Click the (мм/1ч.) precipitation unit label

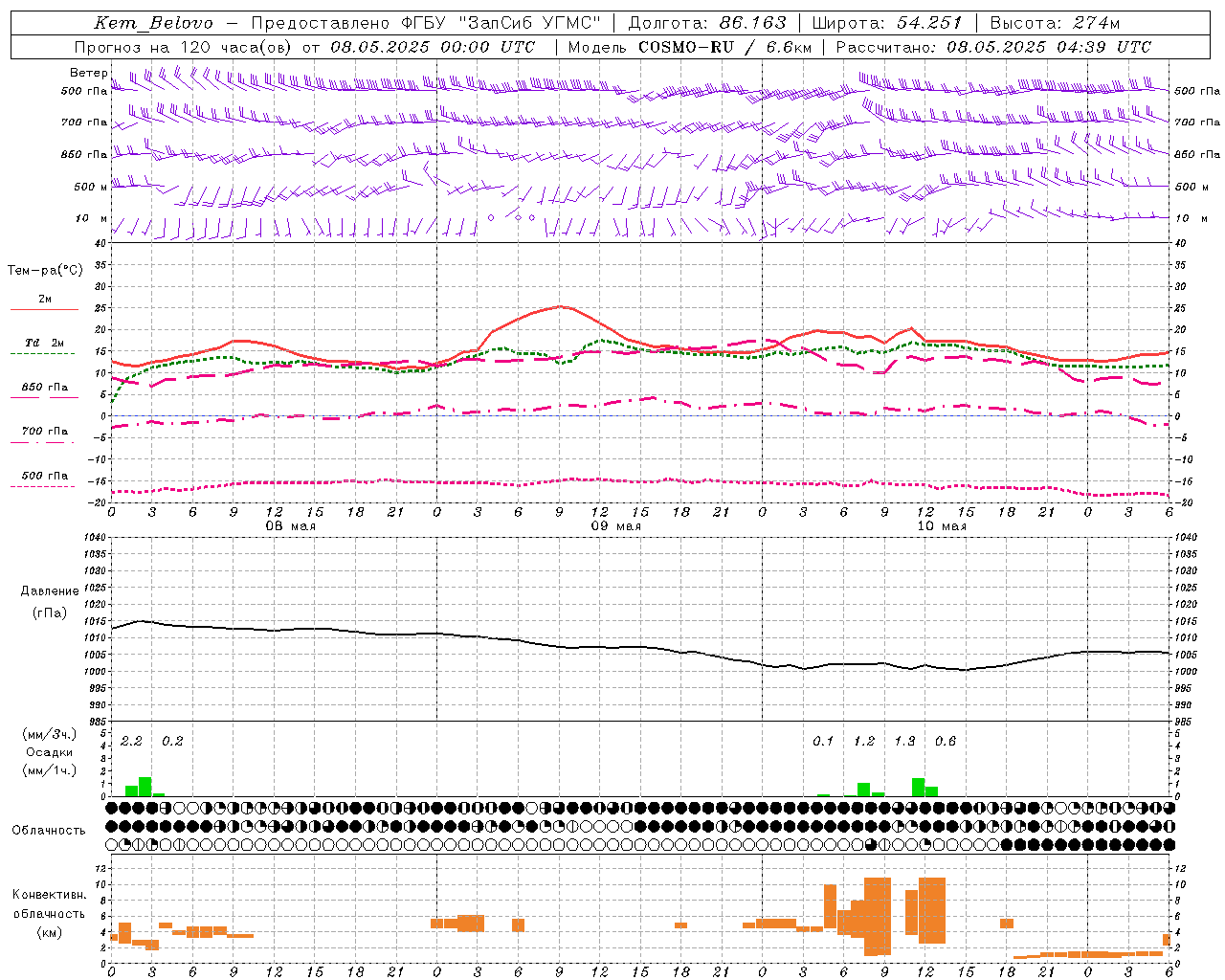(x=50, y=770)
